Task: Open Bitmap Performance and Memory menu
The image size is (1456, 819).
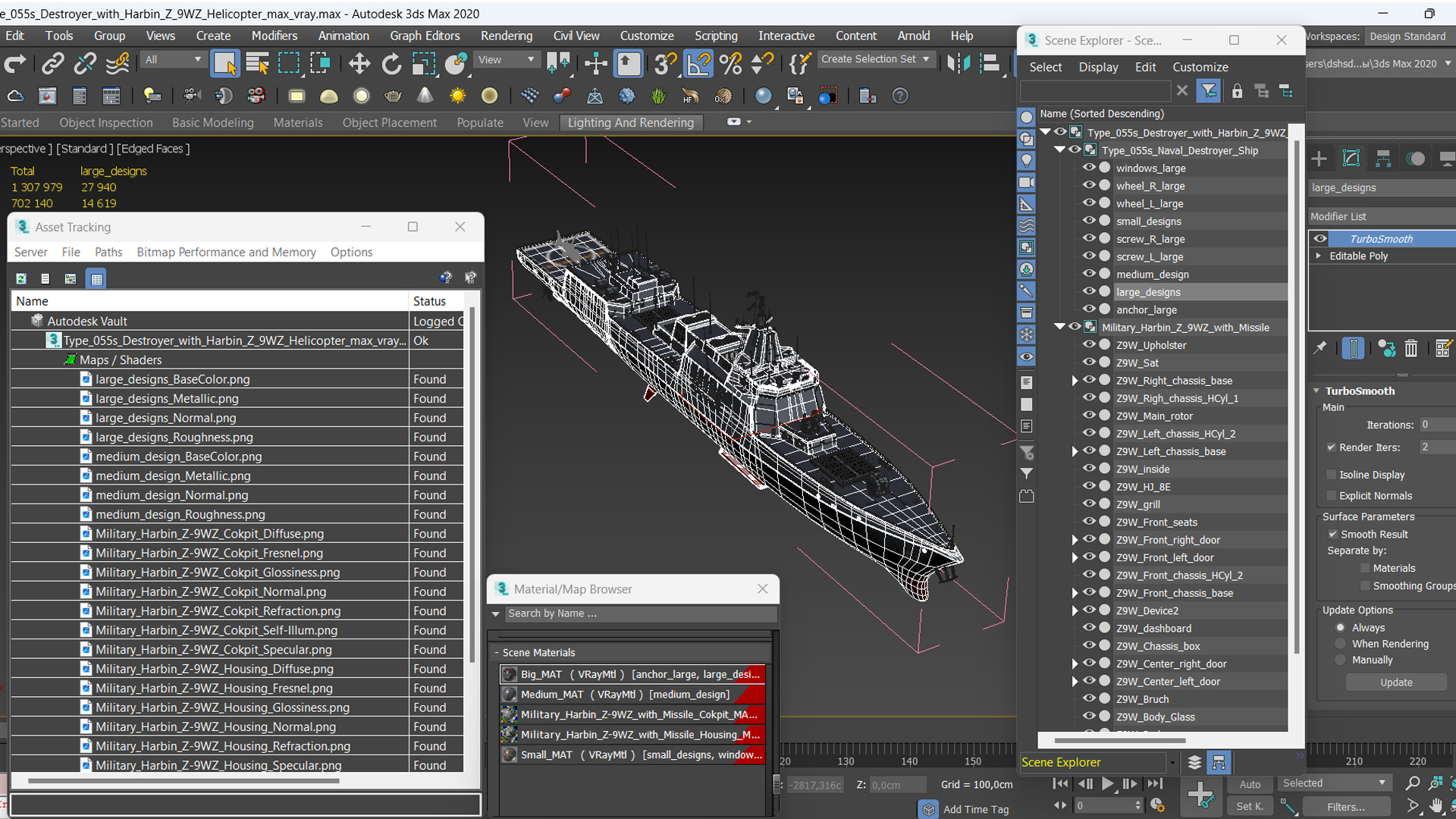Action: tap(226, 252)
